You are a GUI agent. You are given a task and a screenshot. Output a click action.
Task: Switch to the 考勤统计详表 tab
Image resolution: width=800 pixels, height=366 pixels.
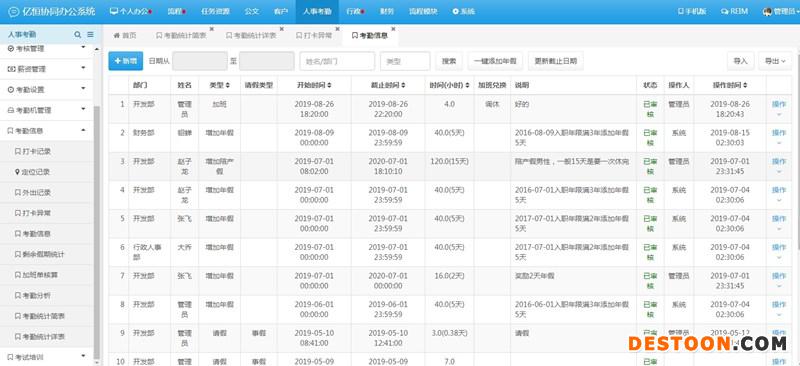(252, 36)
